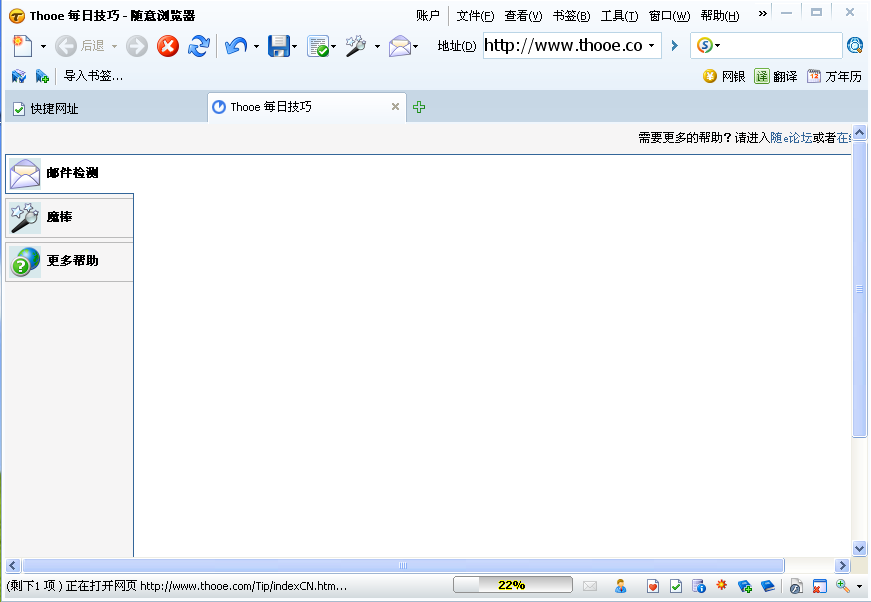Select 邮件检测 in the tips sidebar

pyautogui.click(x=69, y=173)
